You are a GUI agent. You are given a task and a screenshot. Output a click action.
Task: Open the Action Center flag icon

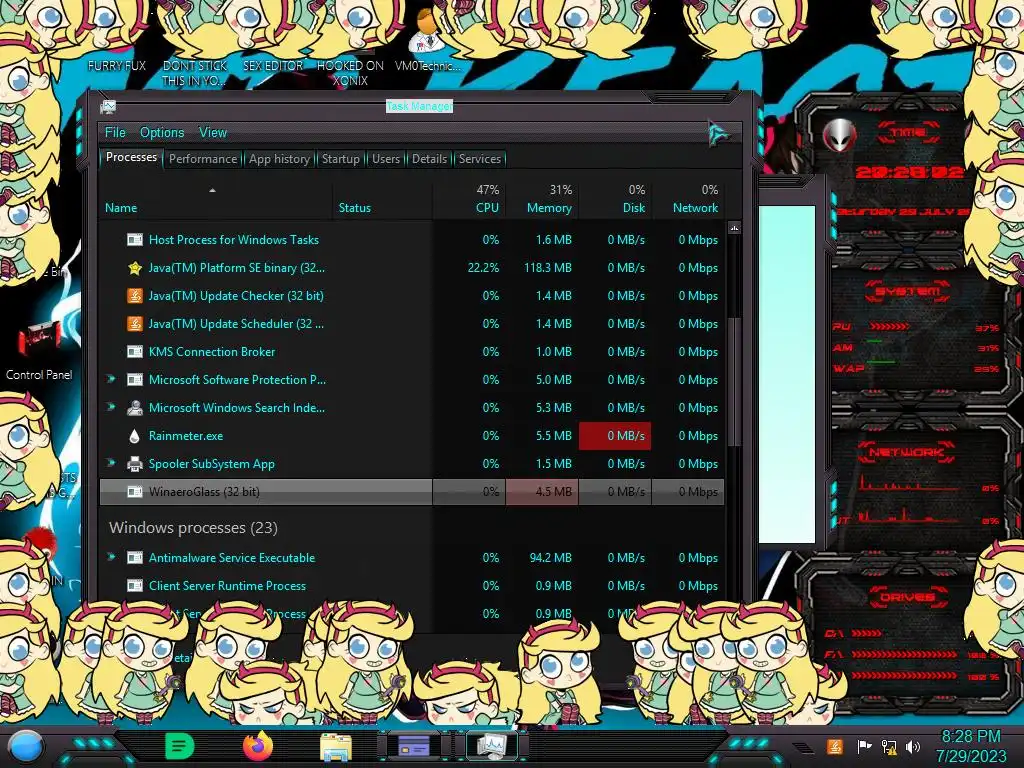pyautogui.click(x=863, y=746)
